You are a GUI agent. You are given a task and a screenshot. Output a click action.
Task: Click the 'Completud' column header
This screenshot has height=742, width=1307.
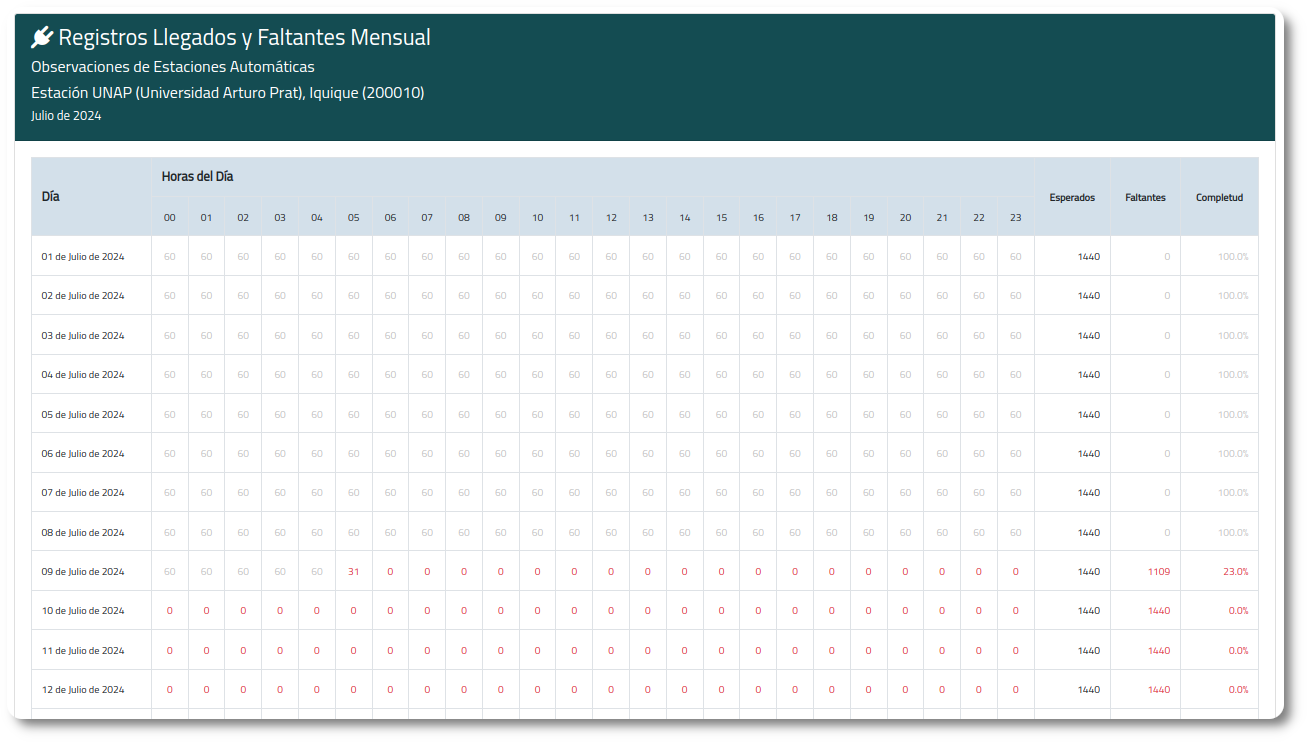[1219, 198]
